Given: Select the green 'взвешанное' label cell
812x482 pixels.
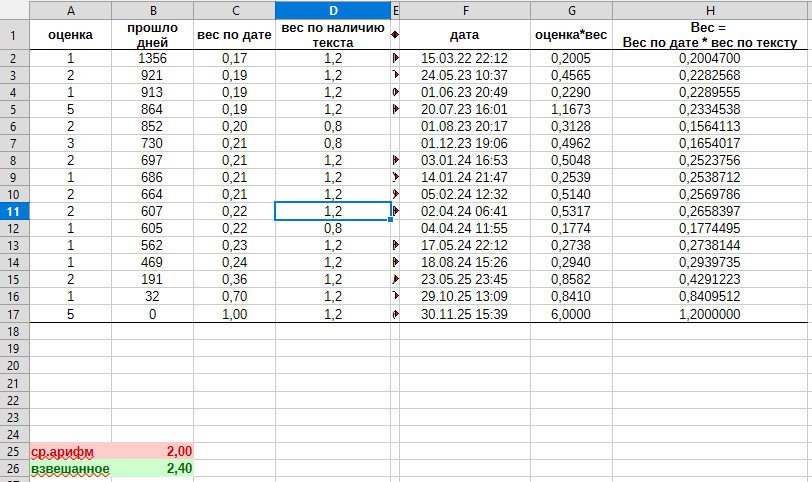Looking at the screenshot, I should coord(70,467).
